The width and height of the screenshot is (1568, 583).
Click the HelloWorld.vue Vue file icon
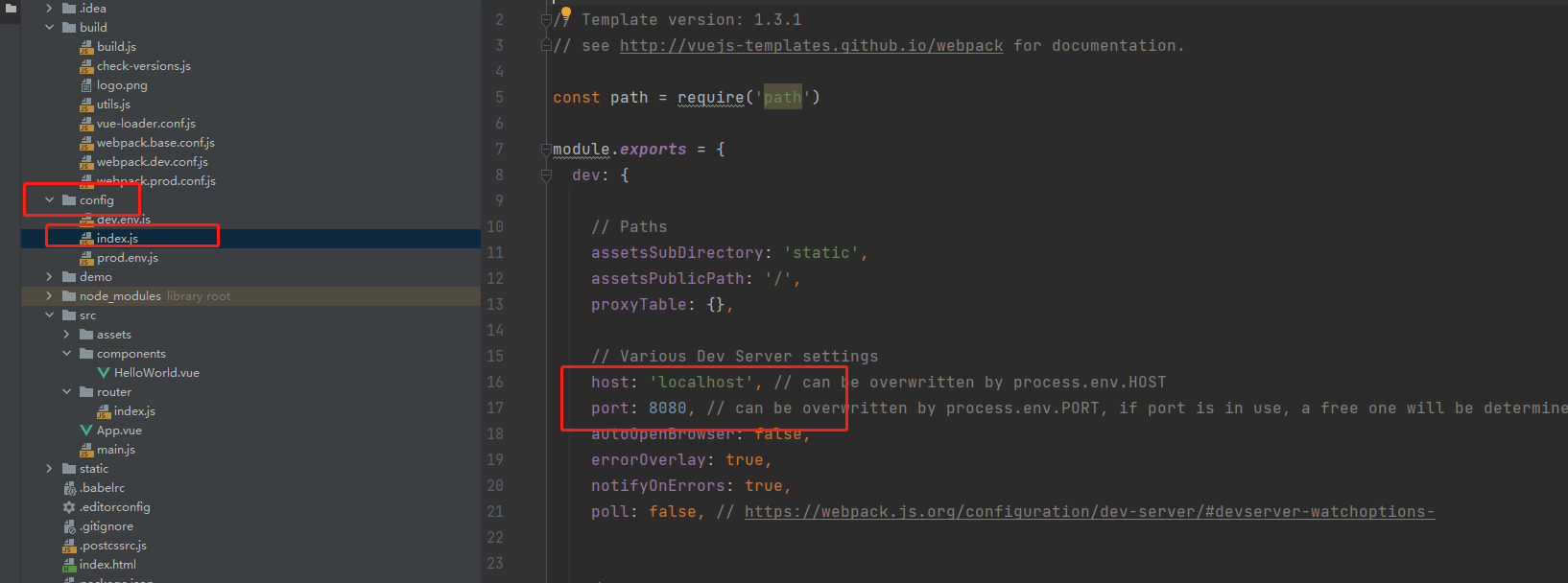tap(104, 373)
